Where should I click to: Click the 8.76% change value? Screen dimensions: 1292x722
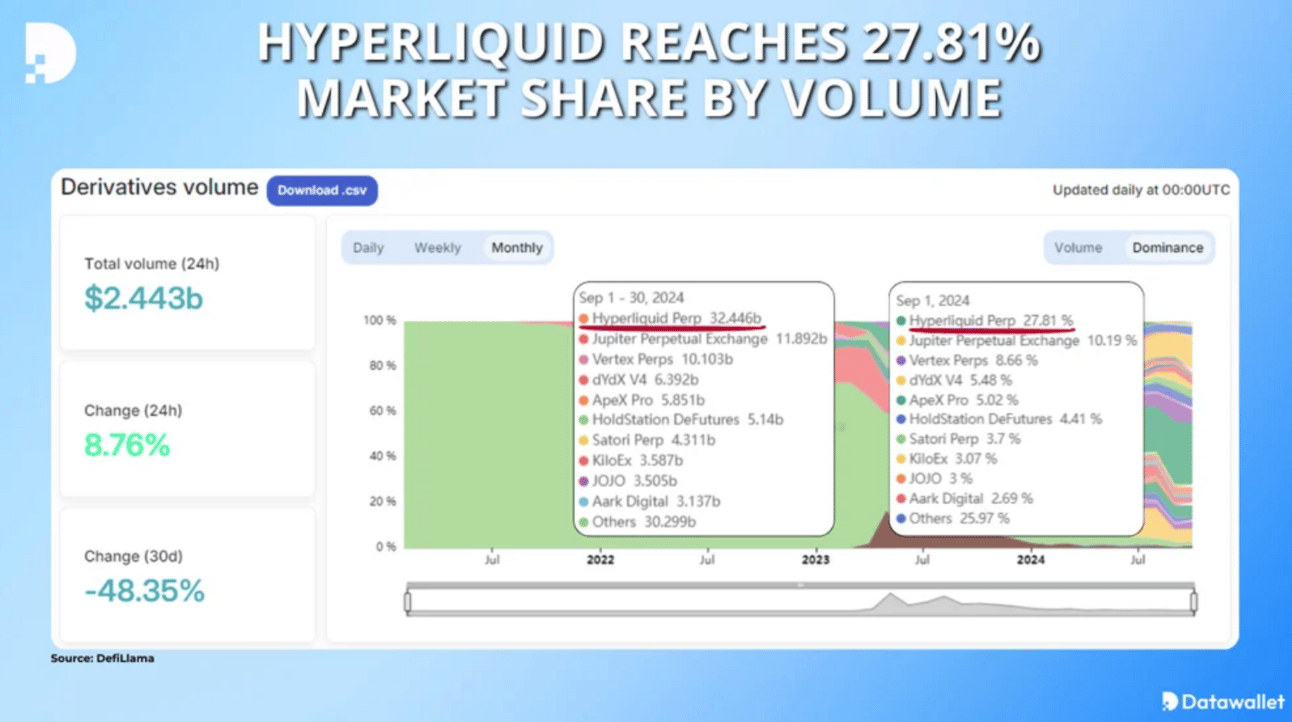click(127, 445)
